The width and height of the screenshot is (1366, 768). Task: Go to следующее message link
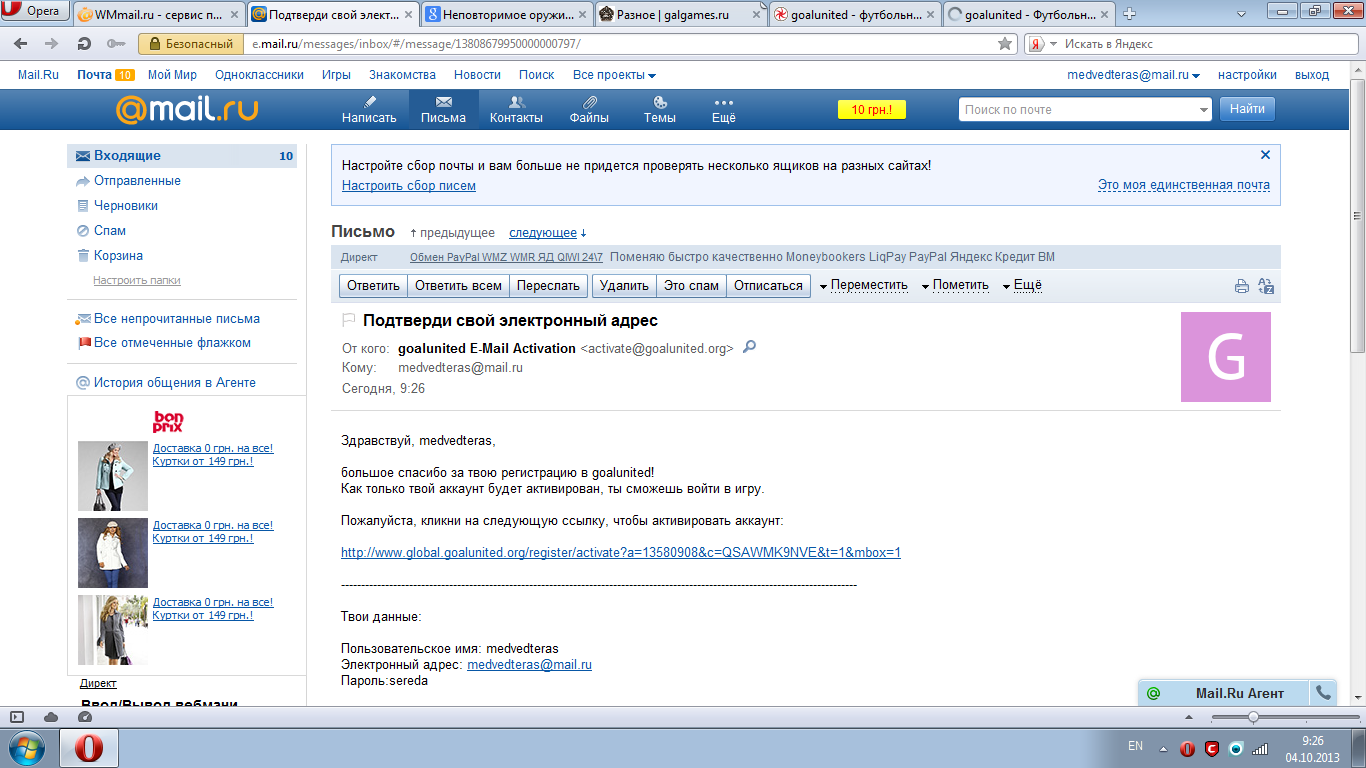pos(543,233)
